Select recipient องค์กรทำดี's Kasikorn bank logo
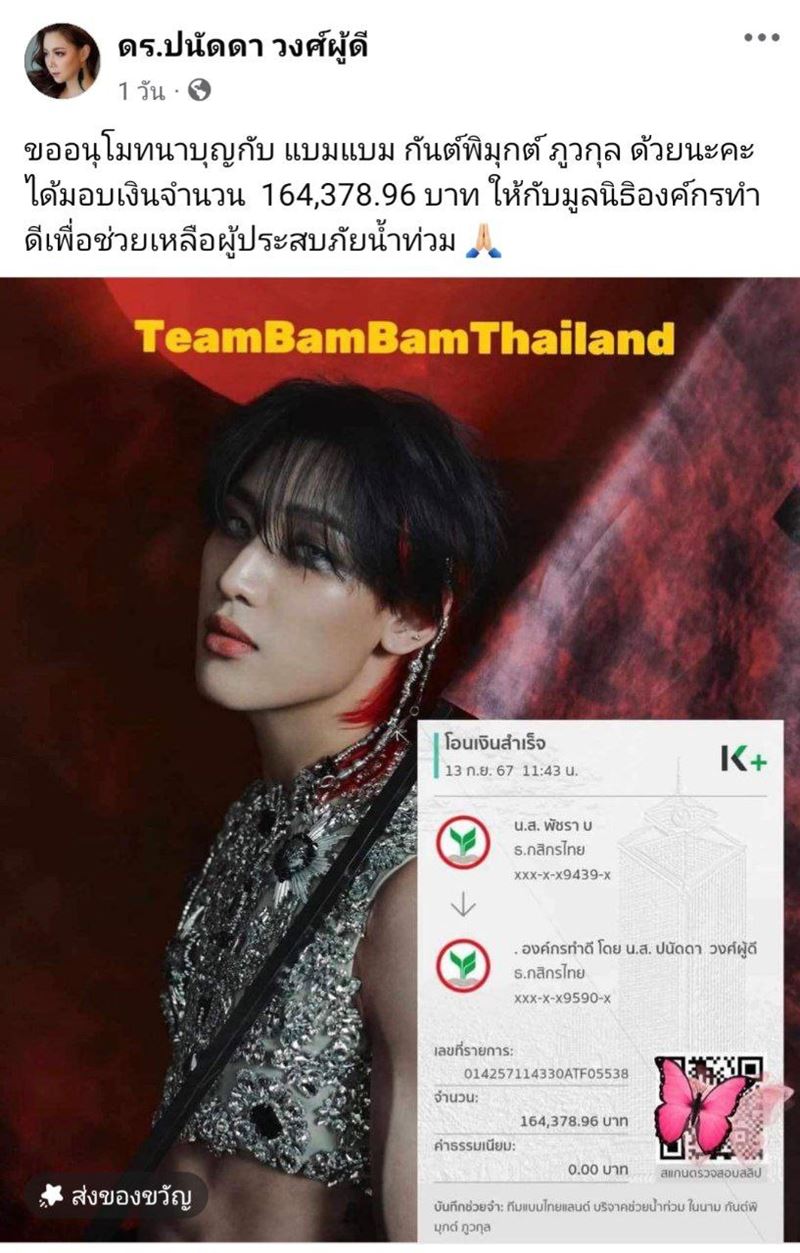 click(463, 963)
